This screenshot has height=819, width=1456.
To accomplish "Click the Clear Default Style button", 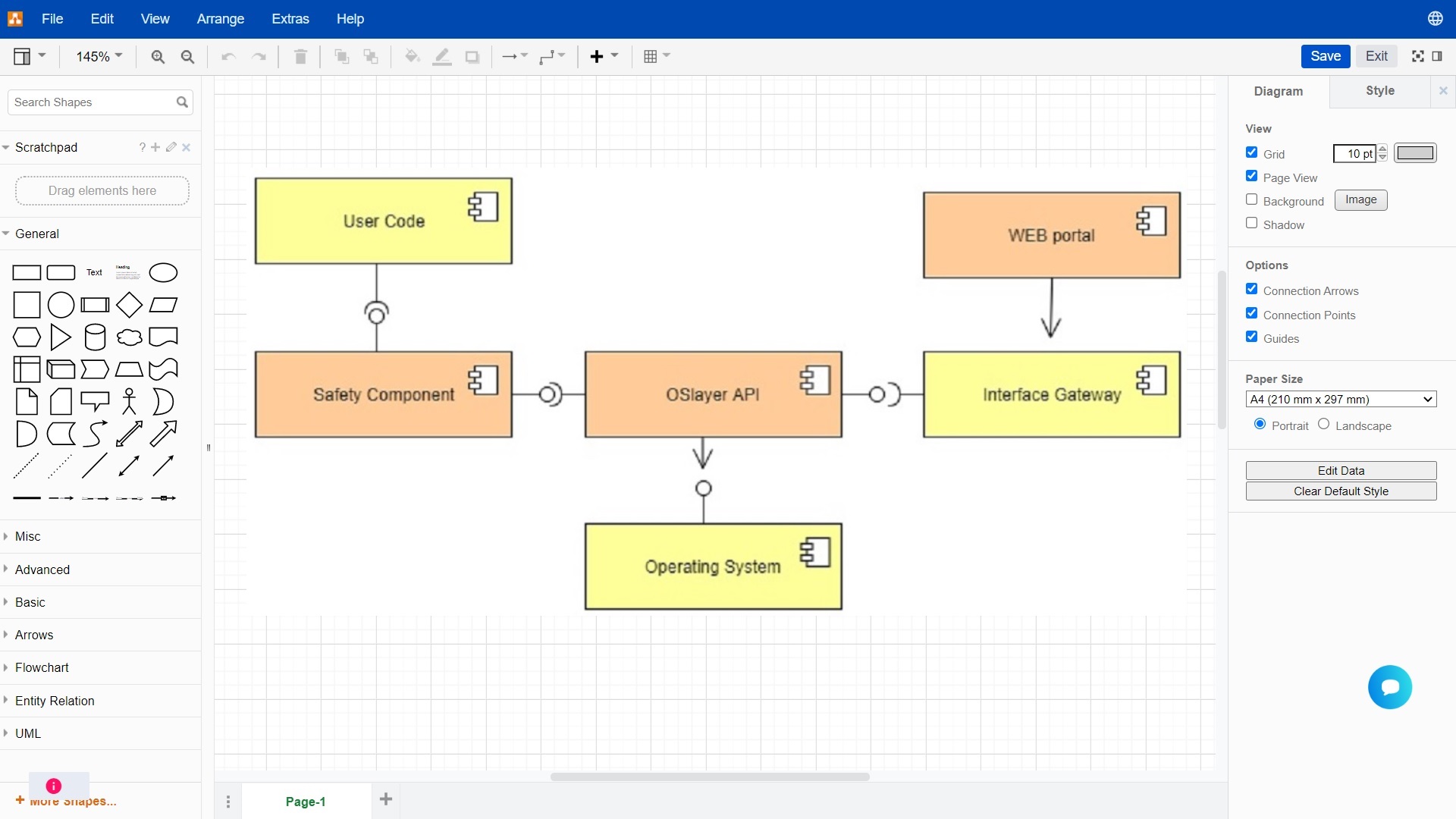I will pos(1341,491).
